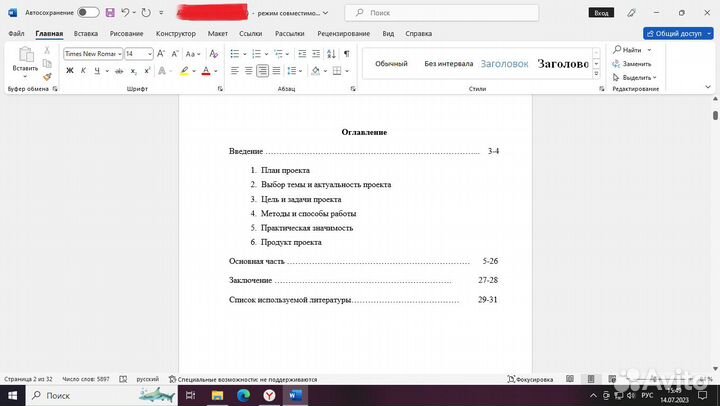Switch to Макет tab
The width and height of the screenshot is (720, 406).
click(x=218, y=34)
